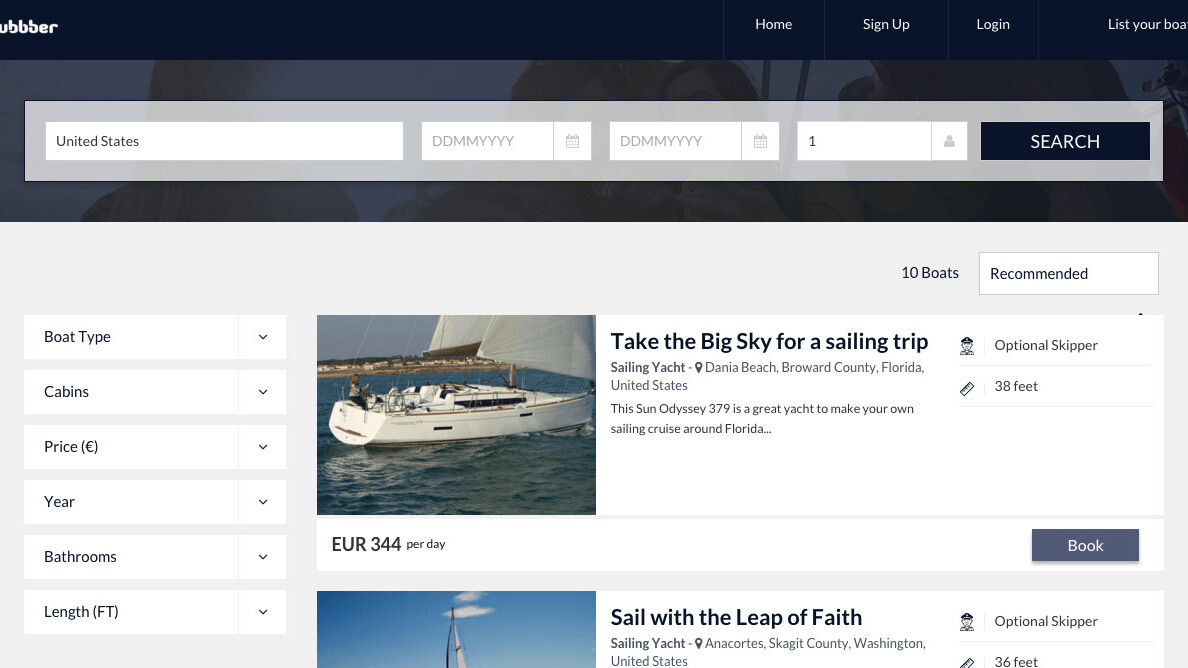This screenshot has width=1188, height=668.
Task: Click the check-in date calendar icon
Action: pos(572,141)
